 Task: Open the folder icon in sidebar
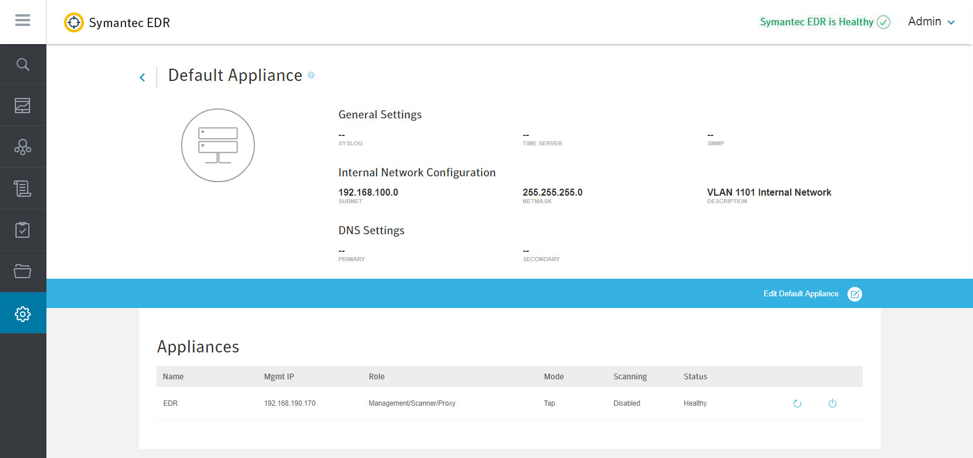tap(22, 271)
